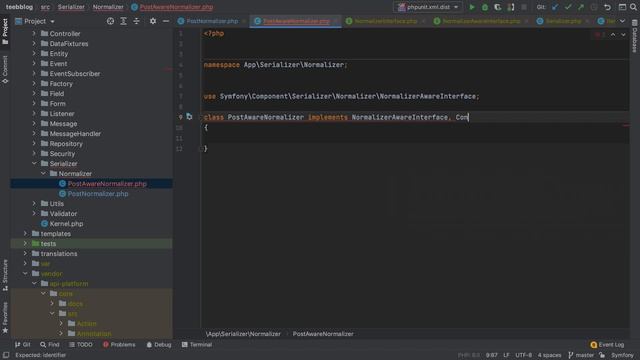Image resolution: width=640 pixels, height=360 pixels.
Task: Open Project panel options gear
Action: point(153,21)
